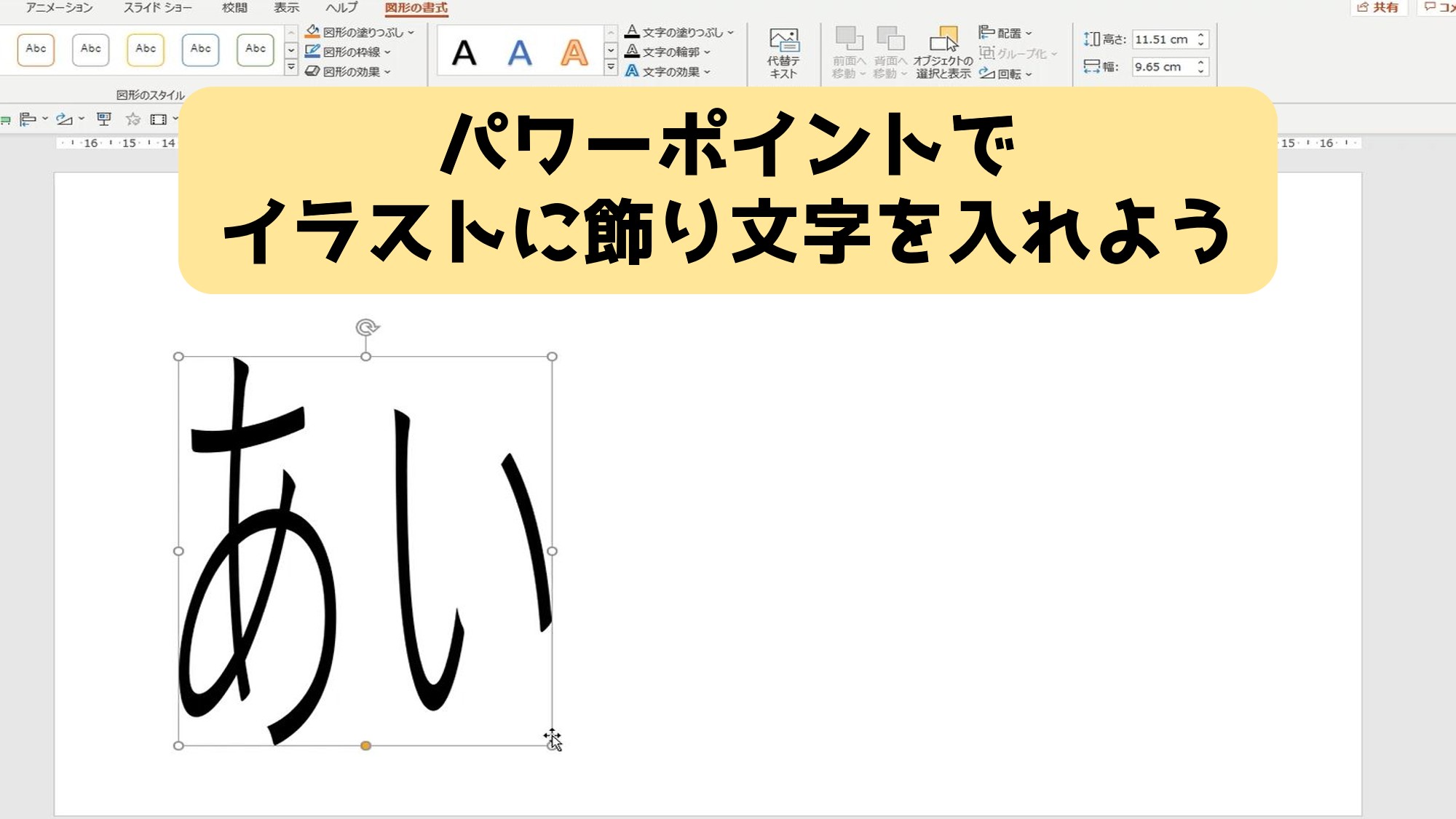Open the 配置 align dropdown
Image resolution: width=1456 pixels, height=819 pixels.
pyautogui.click(x=1005, y=33)
